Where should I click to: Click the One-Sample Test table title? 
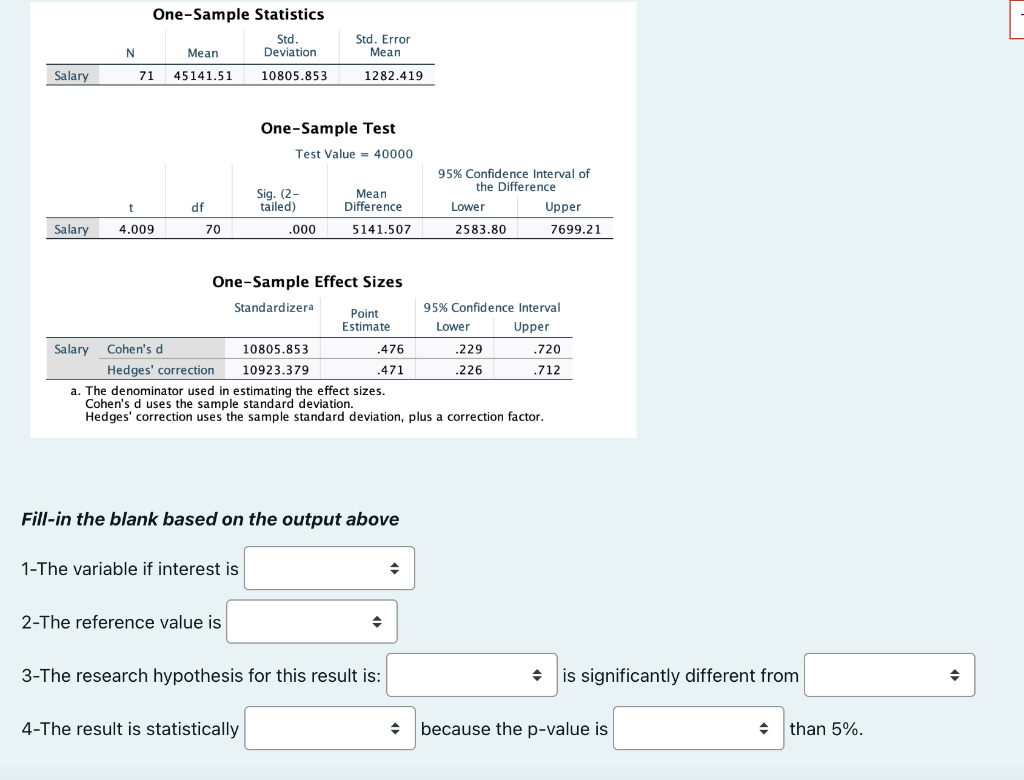328,128
